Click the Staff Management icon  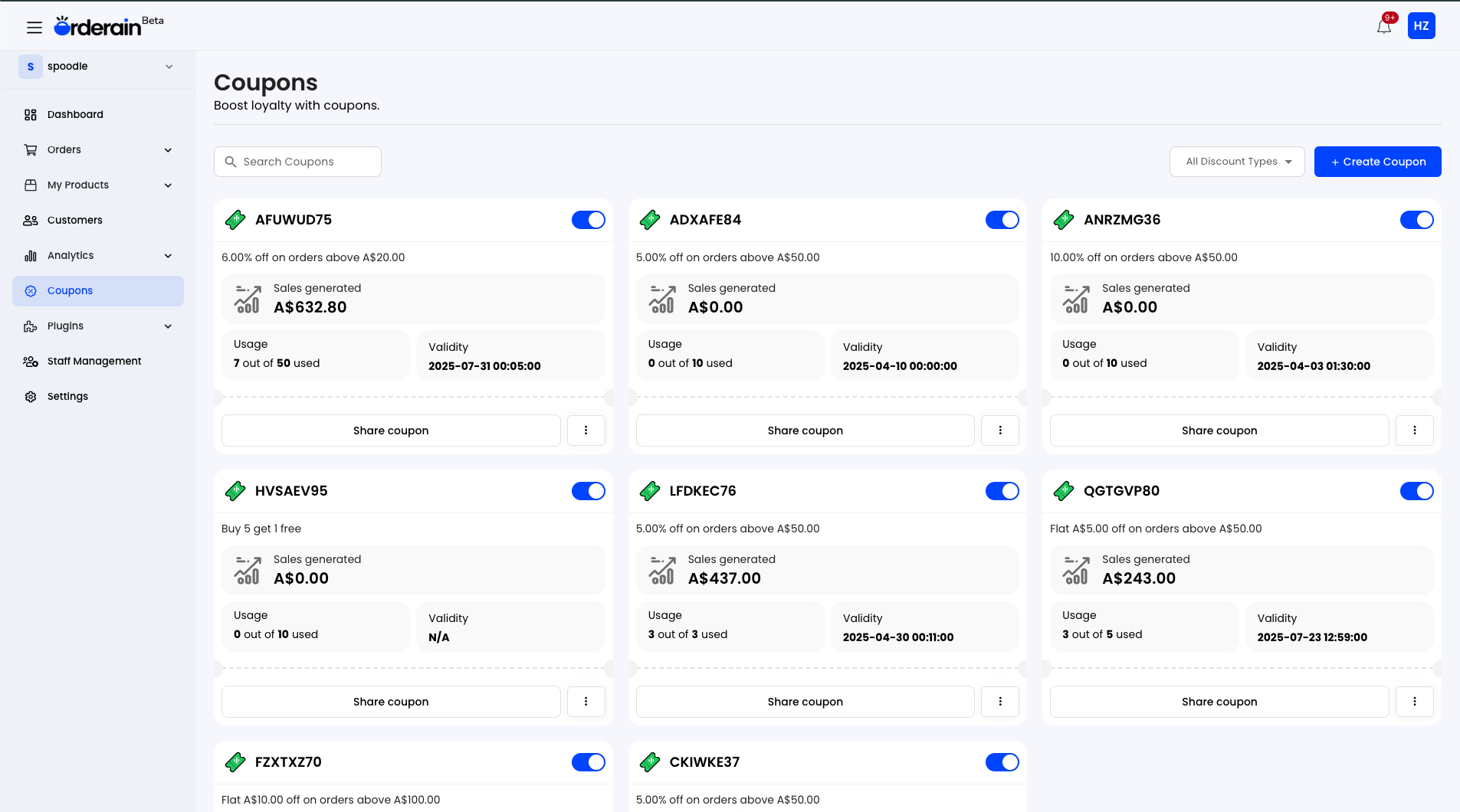[x=31, y=361]
